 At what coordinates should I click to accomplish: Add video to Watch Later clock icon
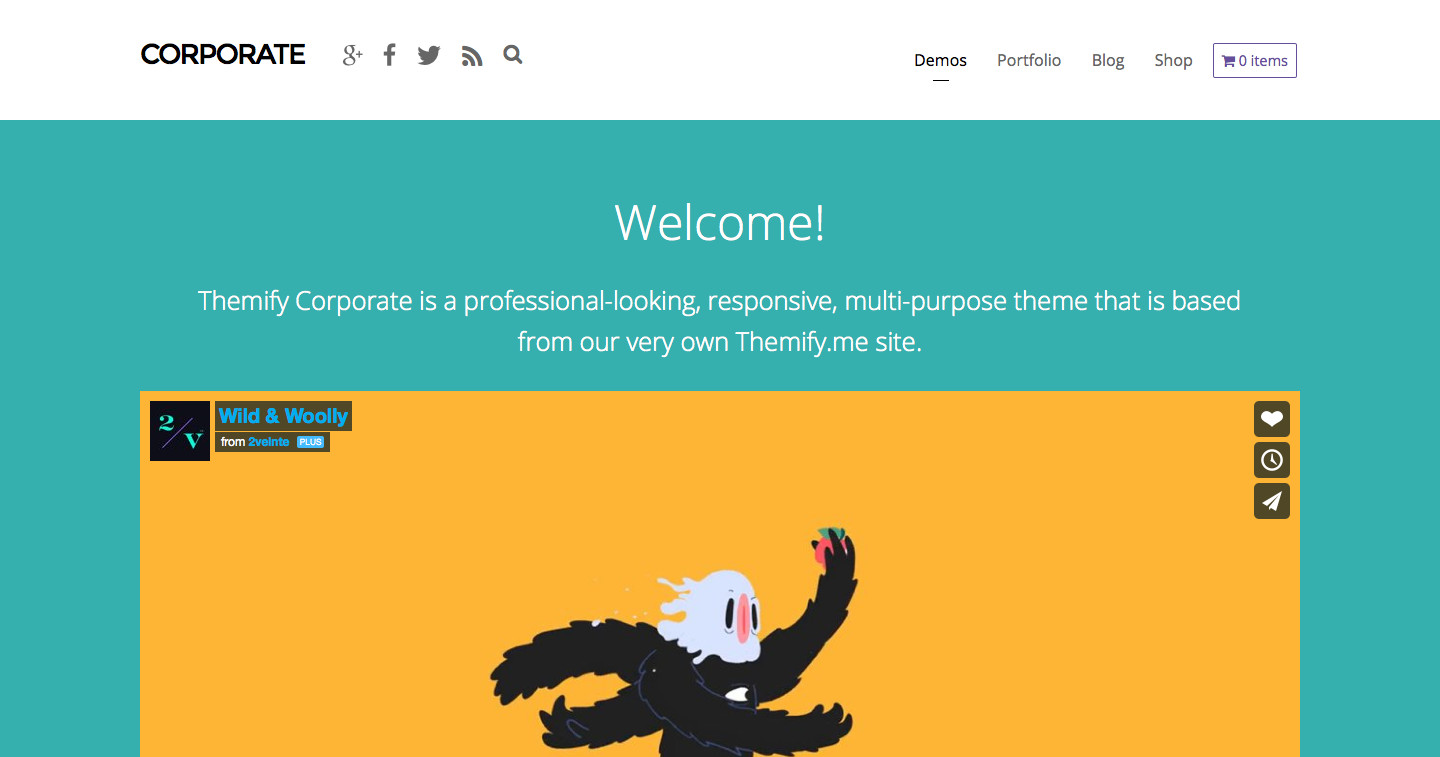point(1272,460)
